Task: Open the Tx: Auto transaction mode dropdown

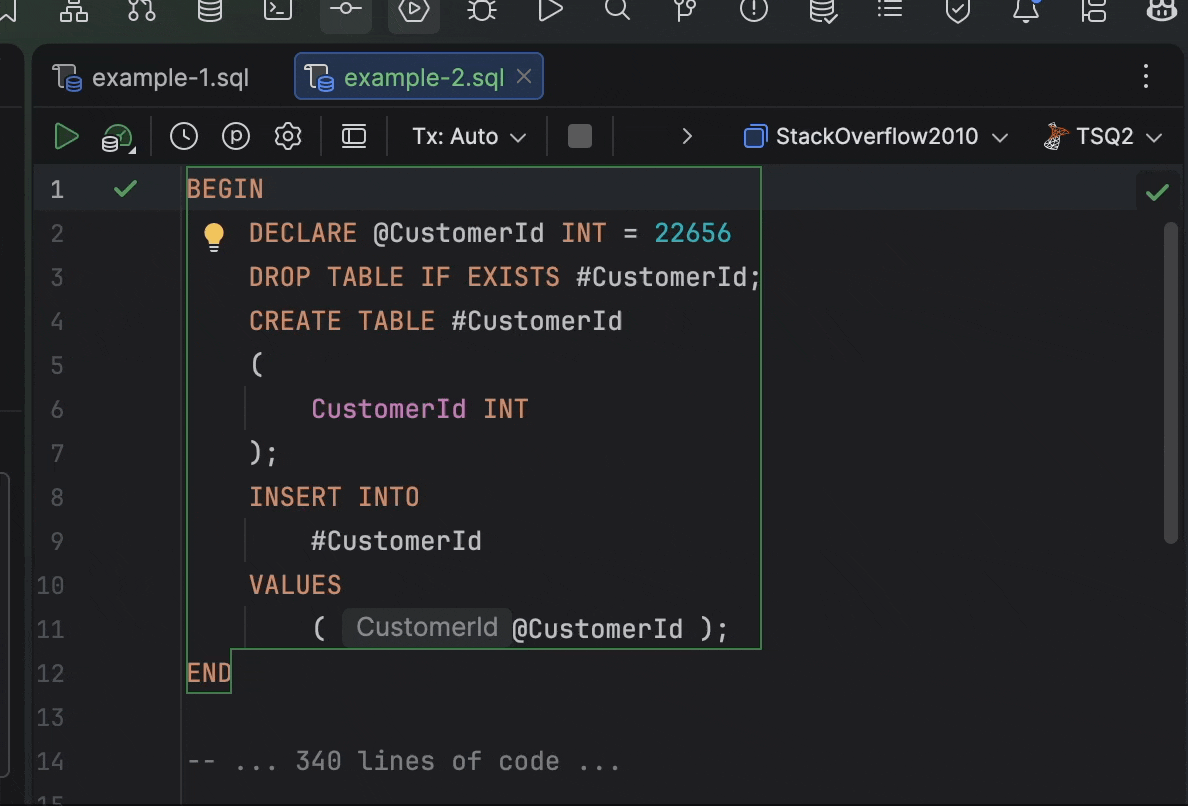Action: (469, 136)
